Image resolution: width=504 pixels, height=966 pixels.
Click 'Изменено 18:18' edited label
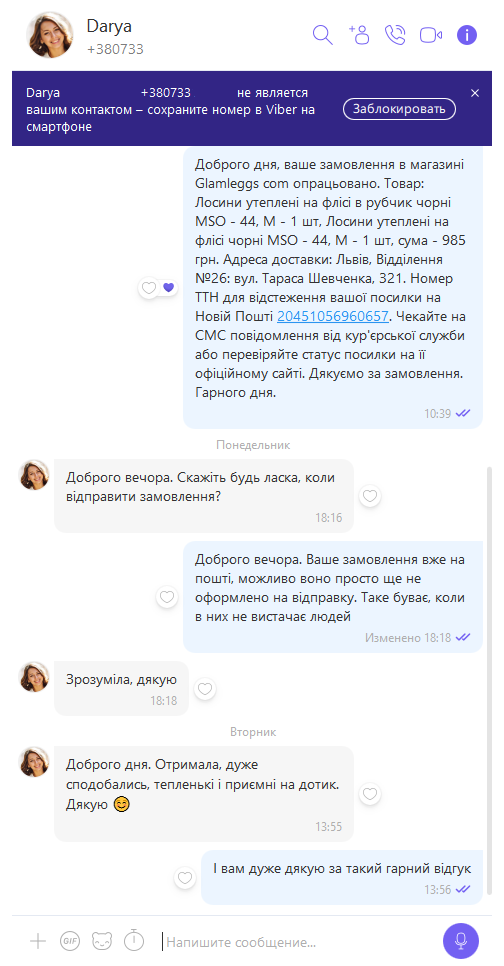[x=408, y=638]
